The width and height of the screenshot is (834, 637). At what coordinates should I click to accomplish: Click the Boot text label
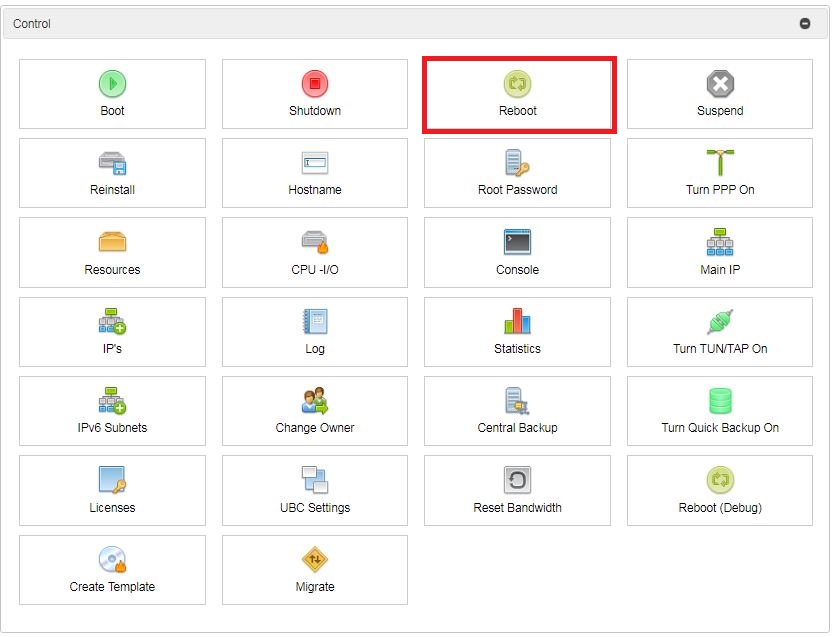[x=112, y=111]
